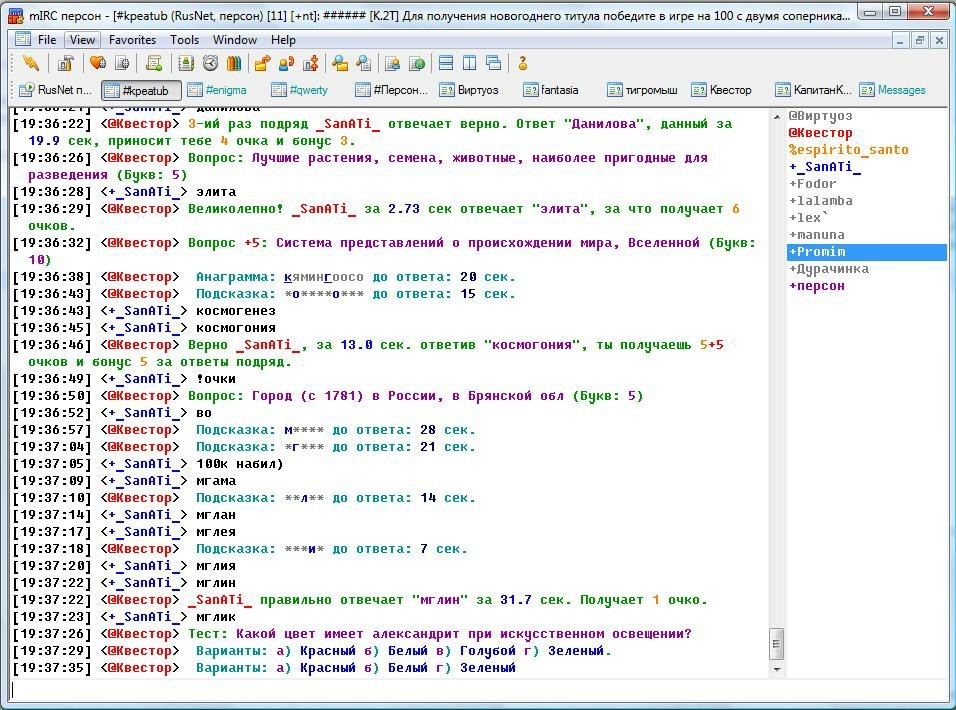Image resolution: width=956 pixels, height=710 pixels.
Task: Switch to the #Персон... channel tab
Action: pos(393,90)
